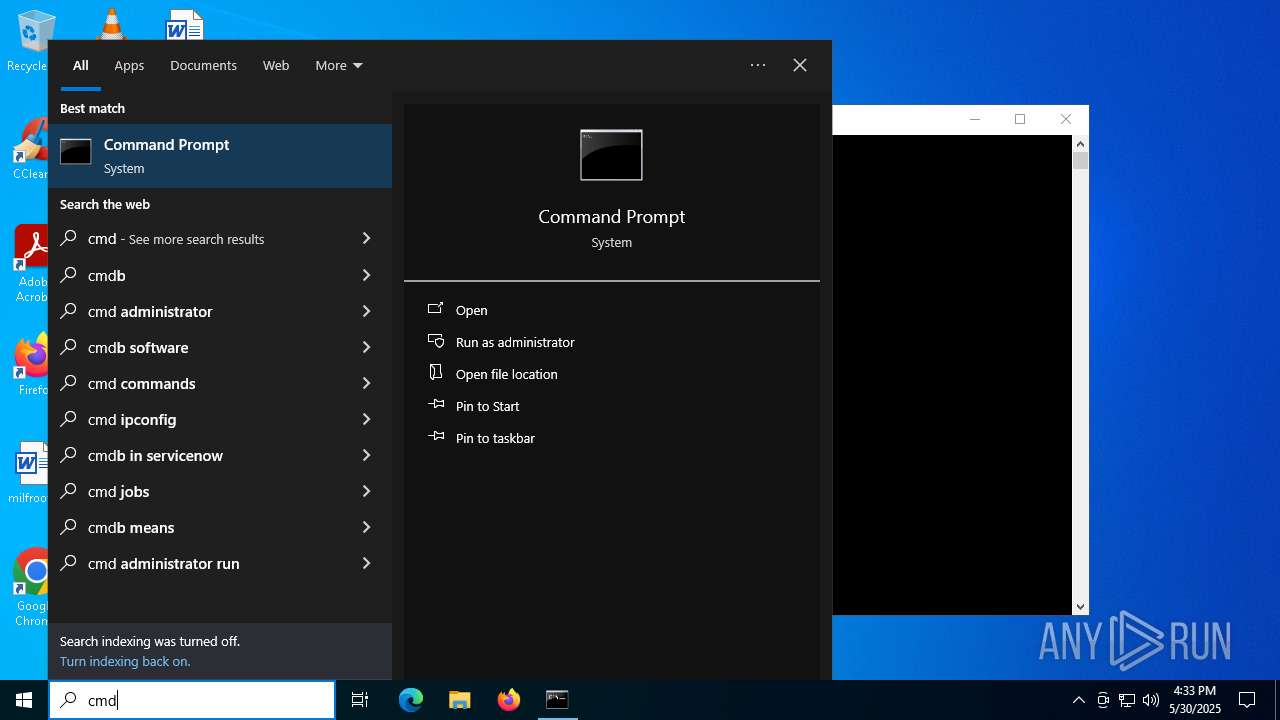The image size is (1280, 720).
Task: Minimize the background console window
Action: (x=975, y=119)
